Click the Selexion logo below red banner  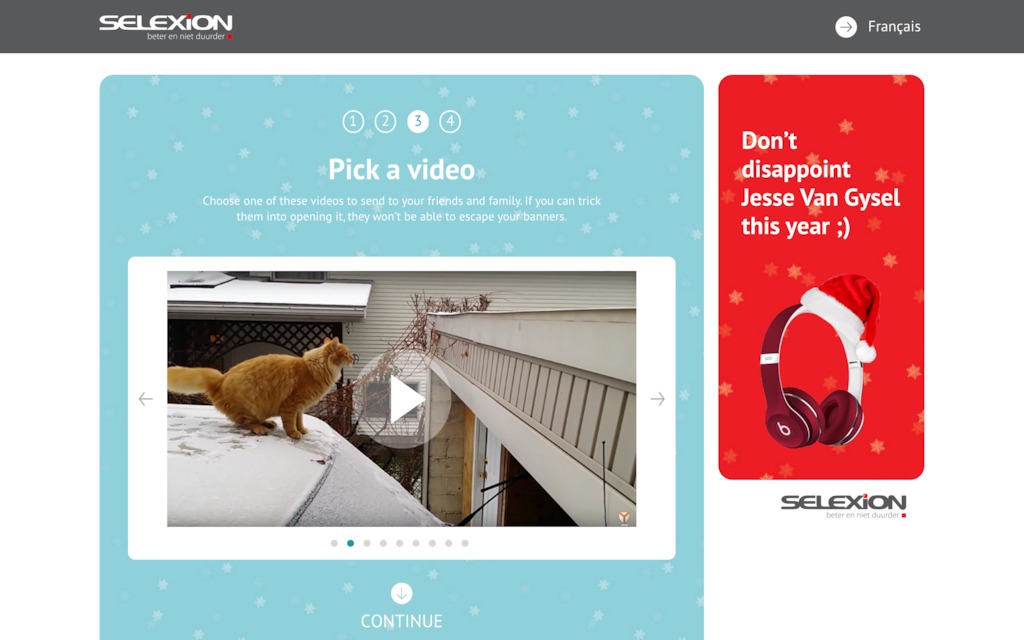[x=843, y=505]
